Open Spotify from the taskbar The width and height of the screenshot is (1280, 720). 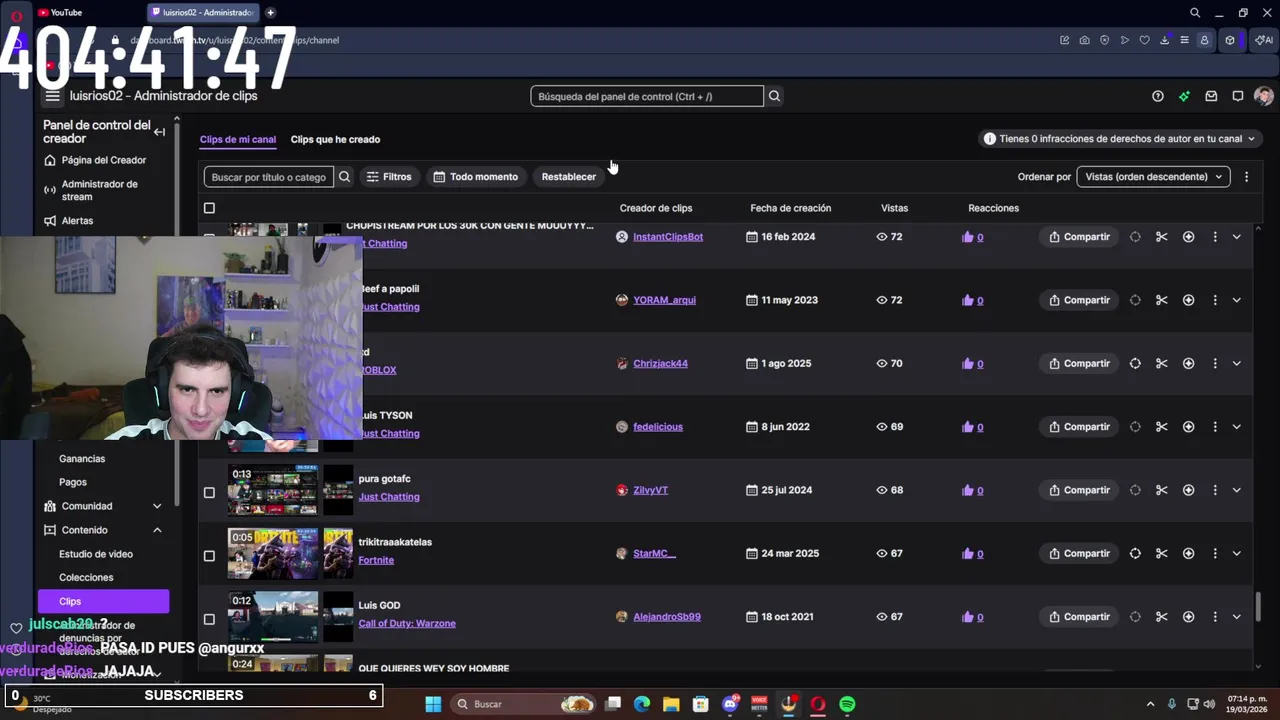(847, 704)
